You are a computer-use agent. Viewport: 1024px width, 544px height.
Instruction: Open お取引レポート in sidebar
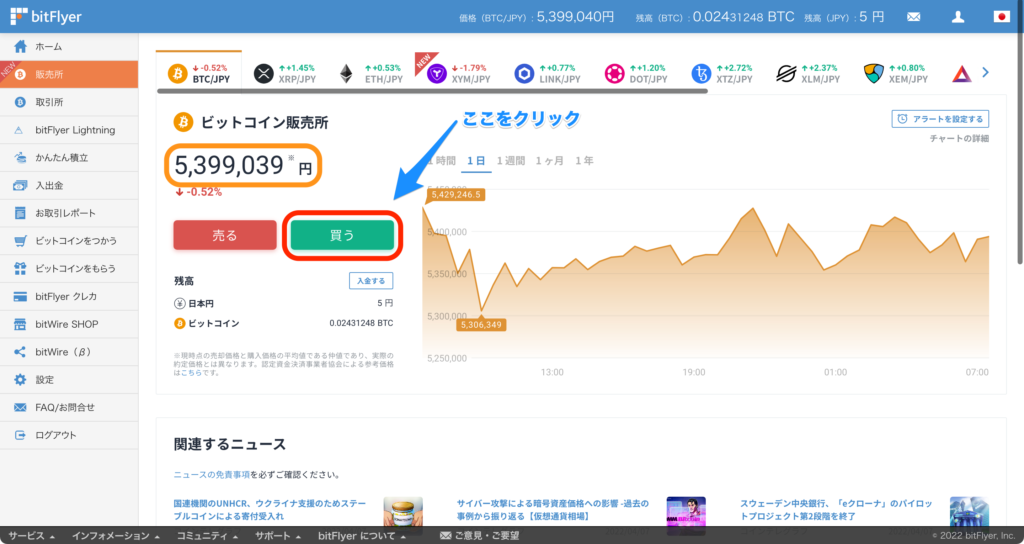[x=69, y=213]
